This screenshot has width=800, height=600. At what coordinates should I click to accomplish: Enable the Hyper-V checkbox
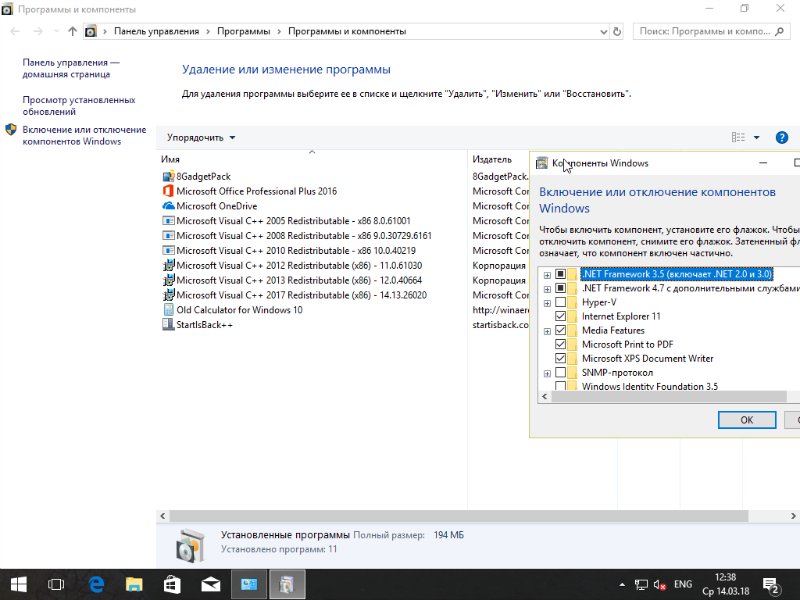[560, 302]
